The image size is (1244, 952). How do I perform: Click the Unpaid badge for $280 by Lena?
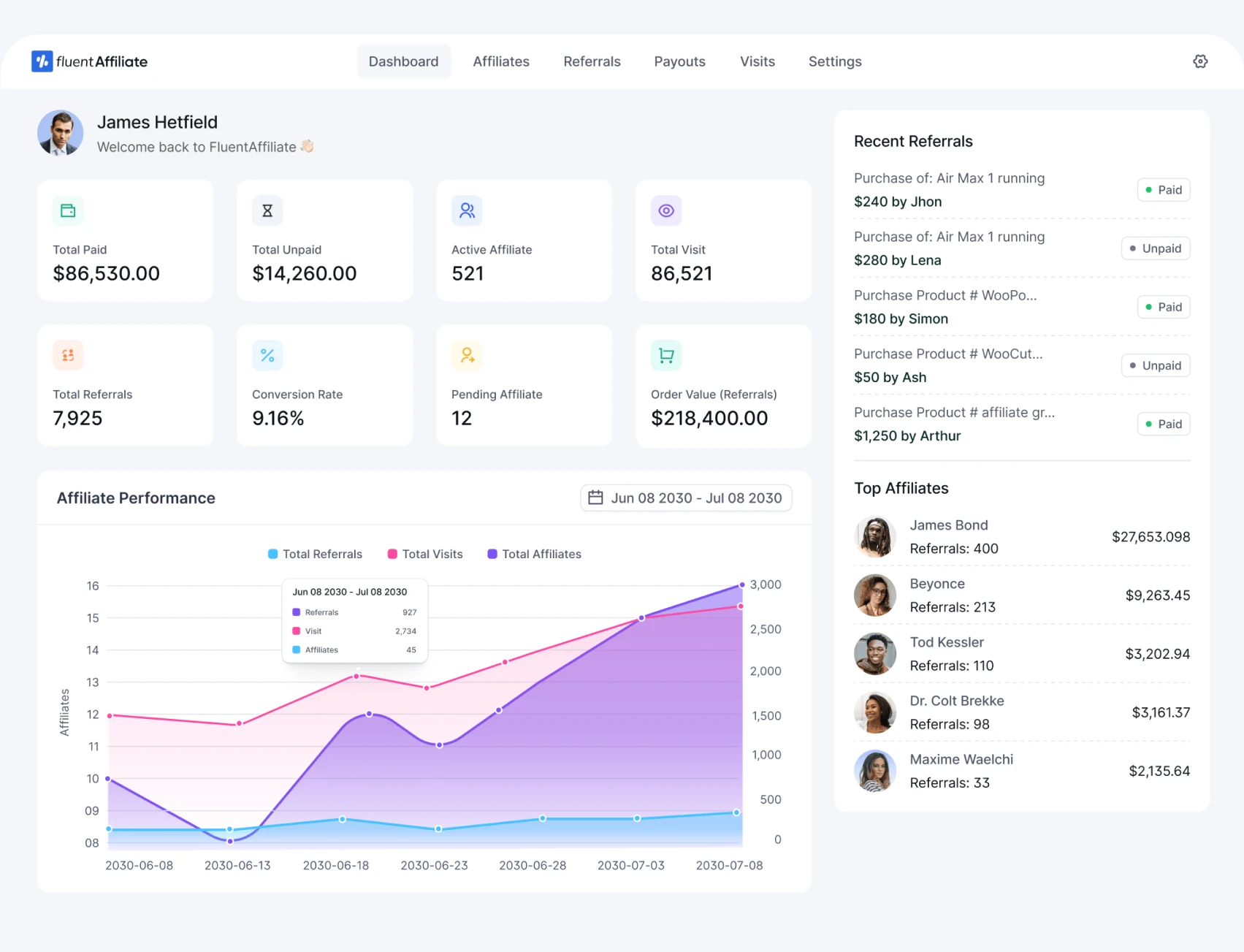(x=1156, y=248)
